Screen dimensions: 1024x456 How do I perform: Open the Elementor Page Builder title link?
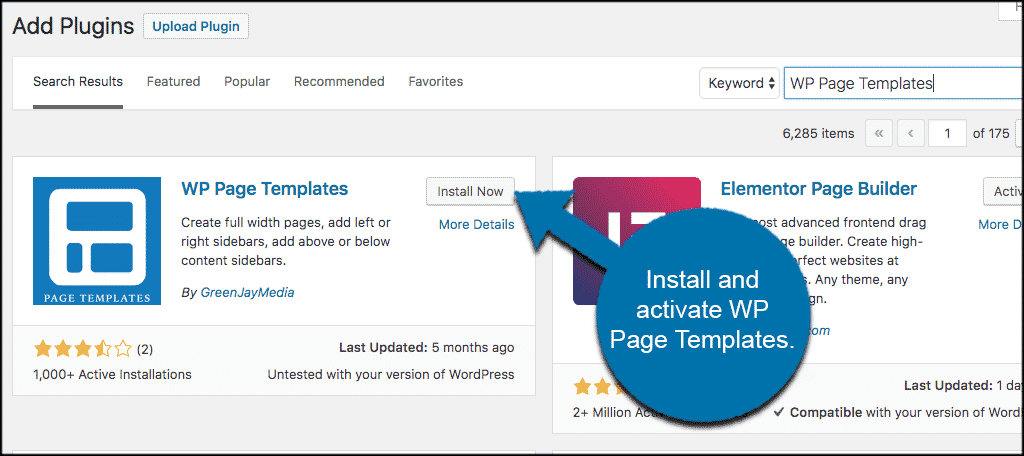coord(818,189)
